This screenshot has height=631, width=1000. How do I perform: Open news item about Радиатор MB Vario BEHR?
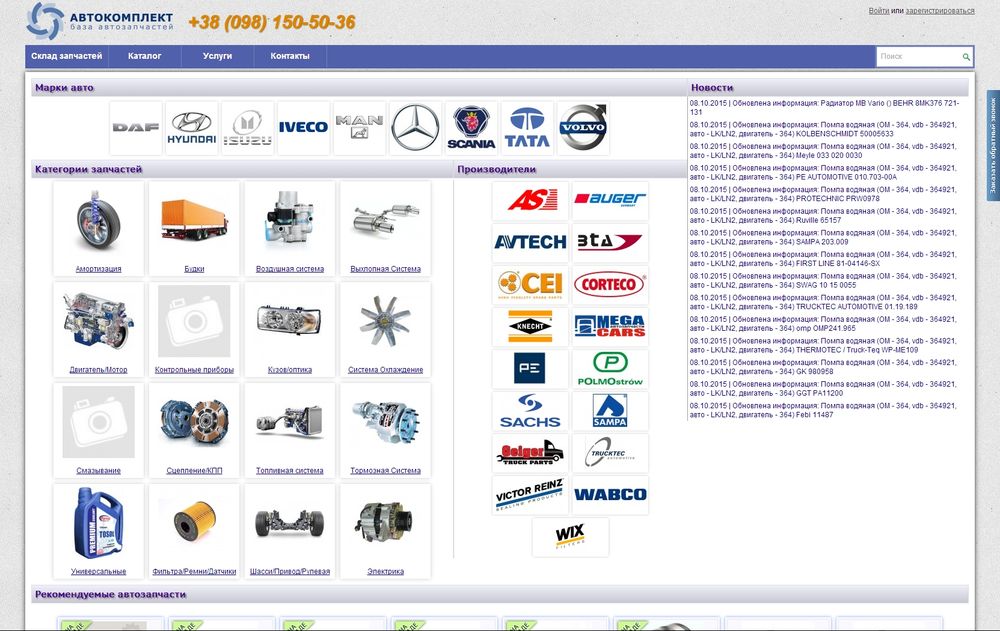(823, 107)
